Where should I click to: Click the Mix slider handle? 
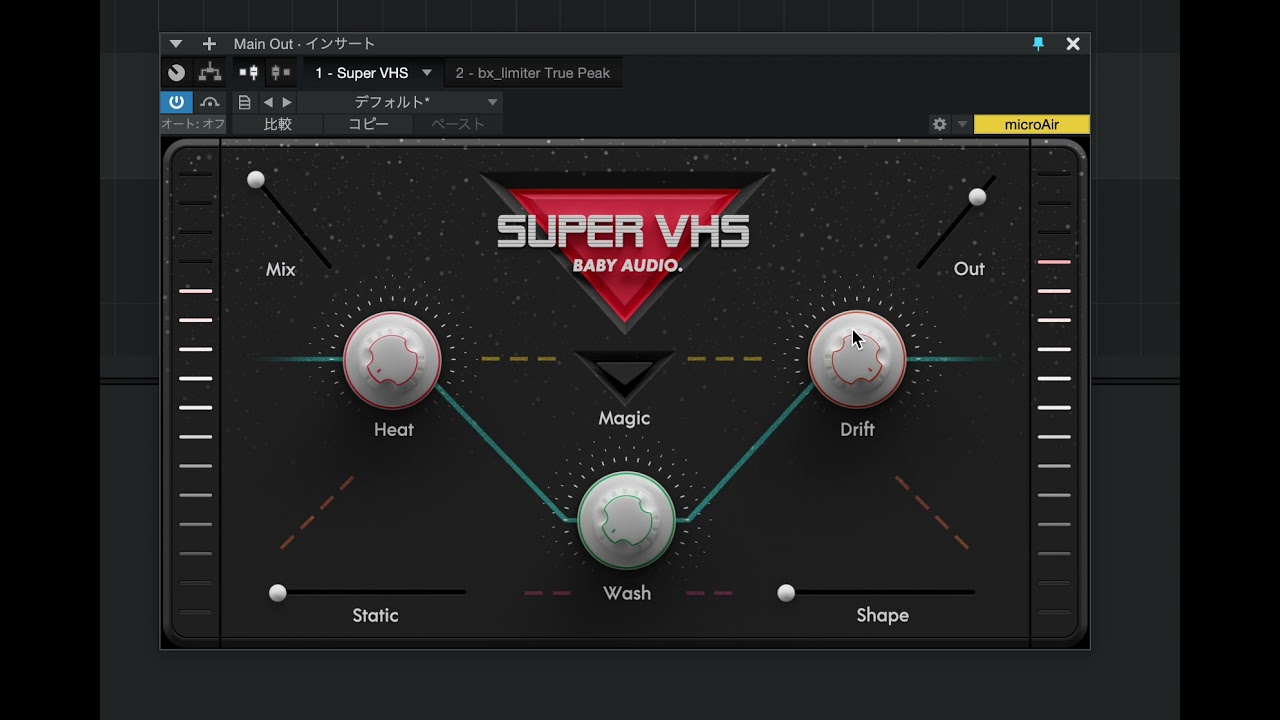[256, 179]
